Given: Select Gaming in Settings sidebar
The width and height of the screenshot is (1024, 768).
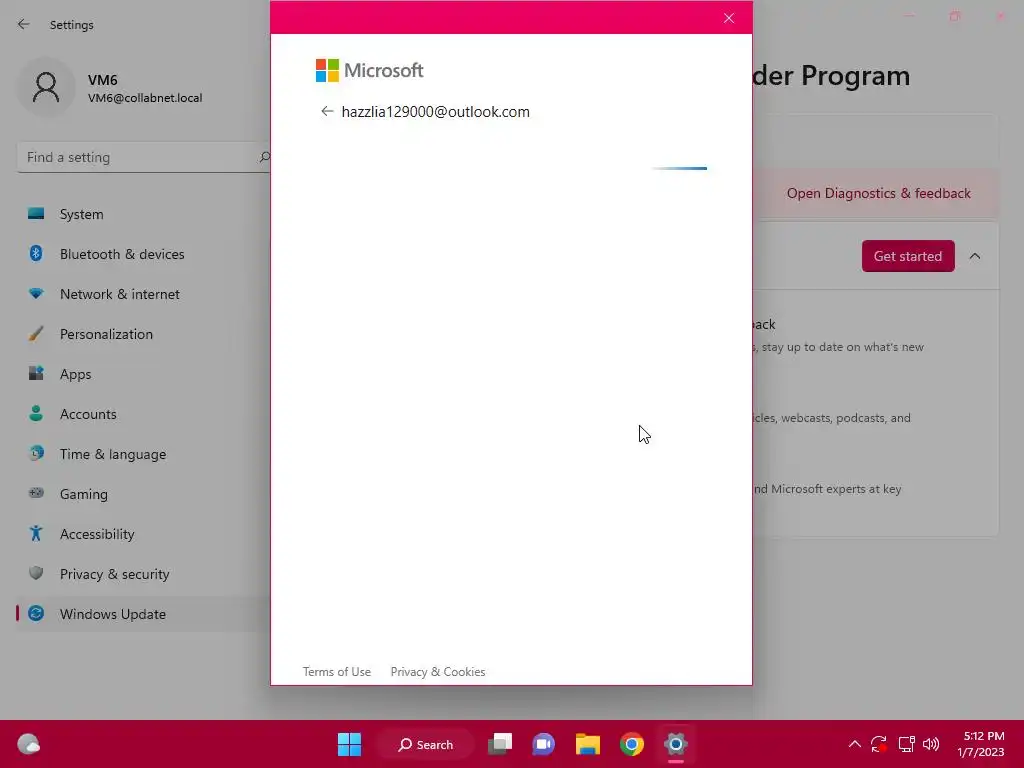Looking at the screenshot, I should [x=144, y=494].
